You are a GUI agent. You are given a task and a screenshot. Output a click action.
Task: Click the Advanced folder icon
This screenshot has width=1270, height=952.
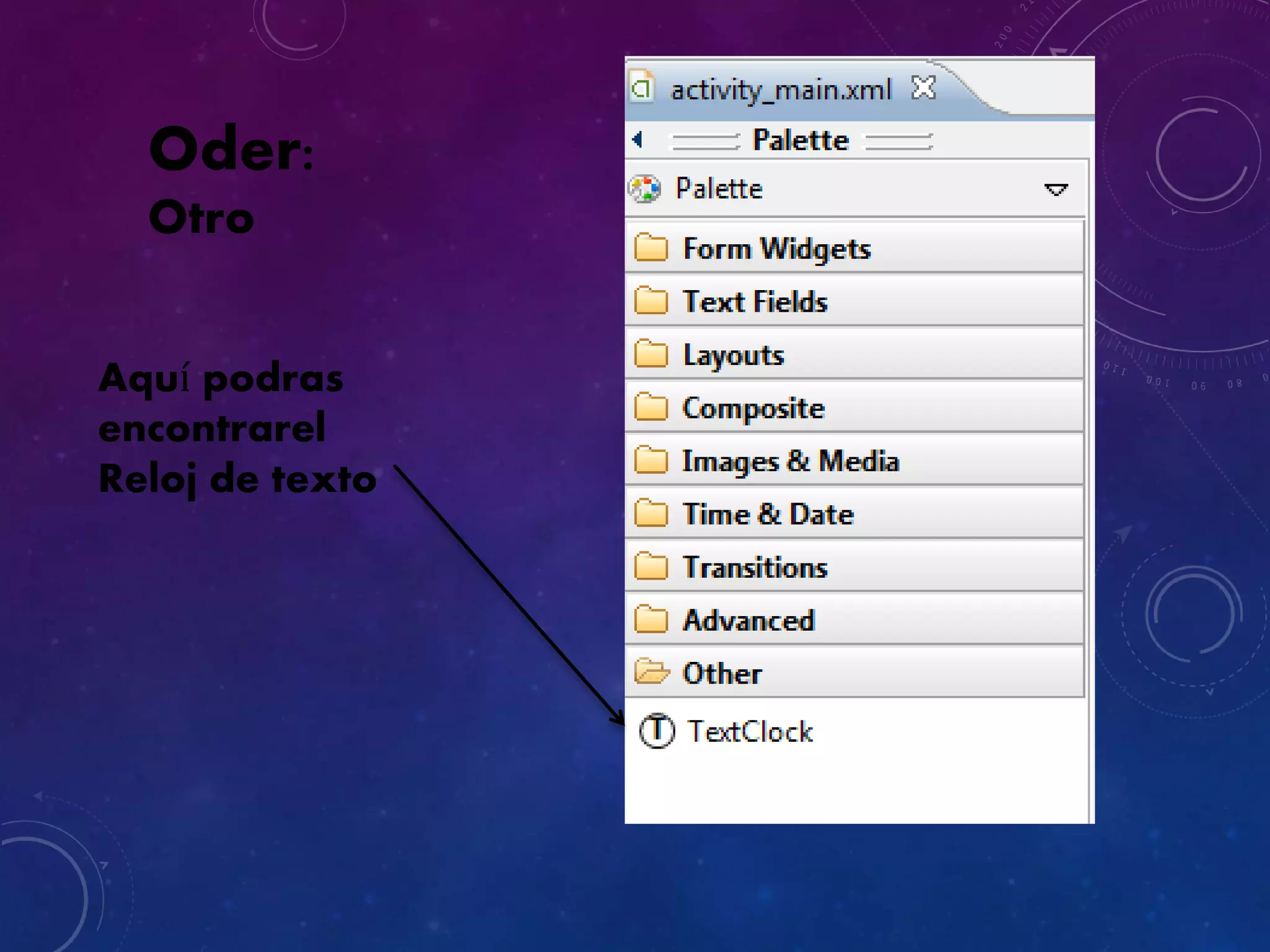[x=651, y=620]
